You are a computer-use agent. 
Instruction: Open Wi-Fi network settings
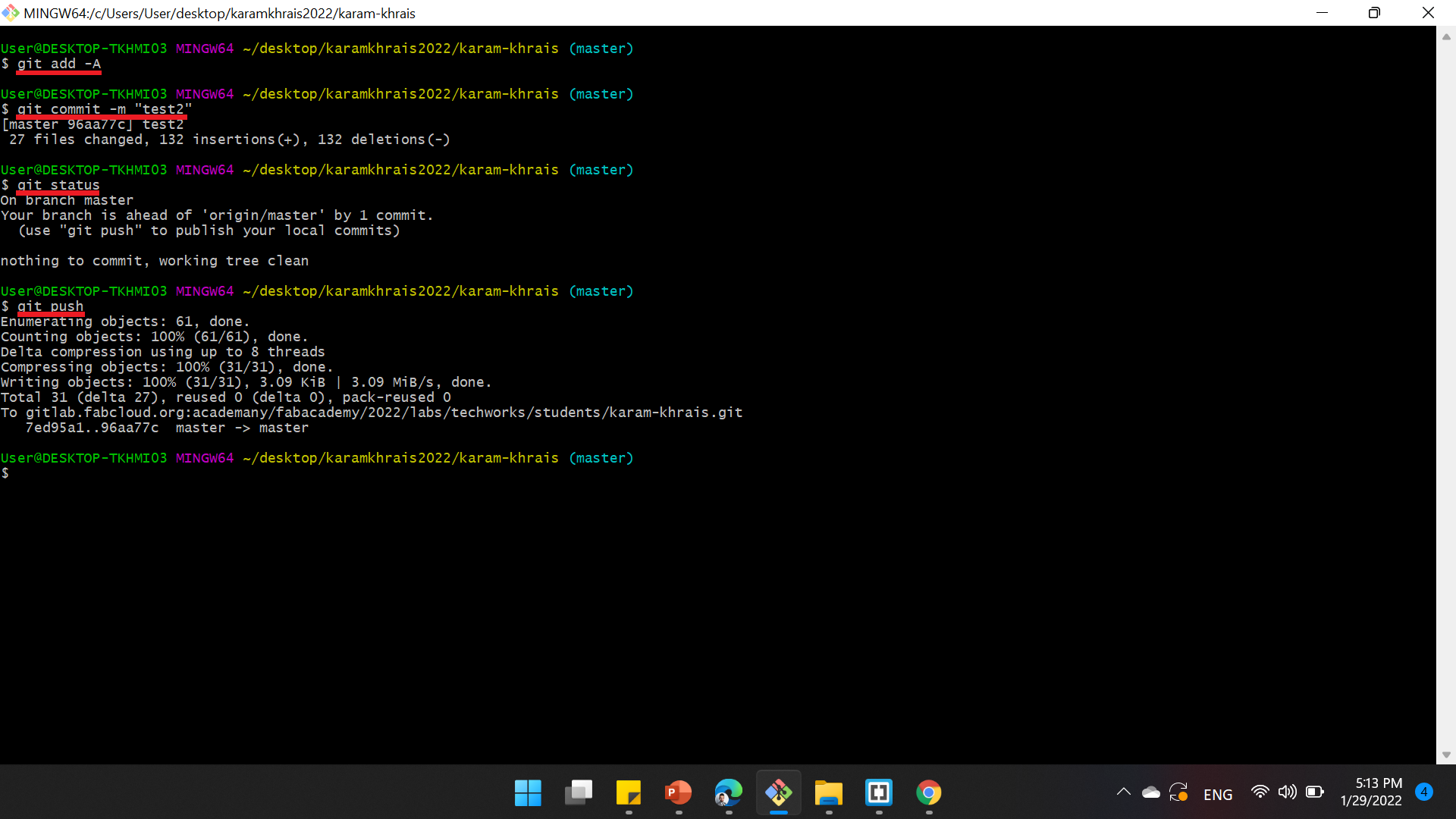[1260, 792]
